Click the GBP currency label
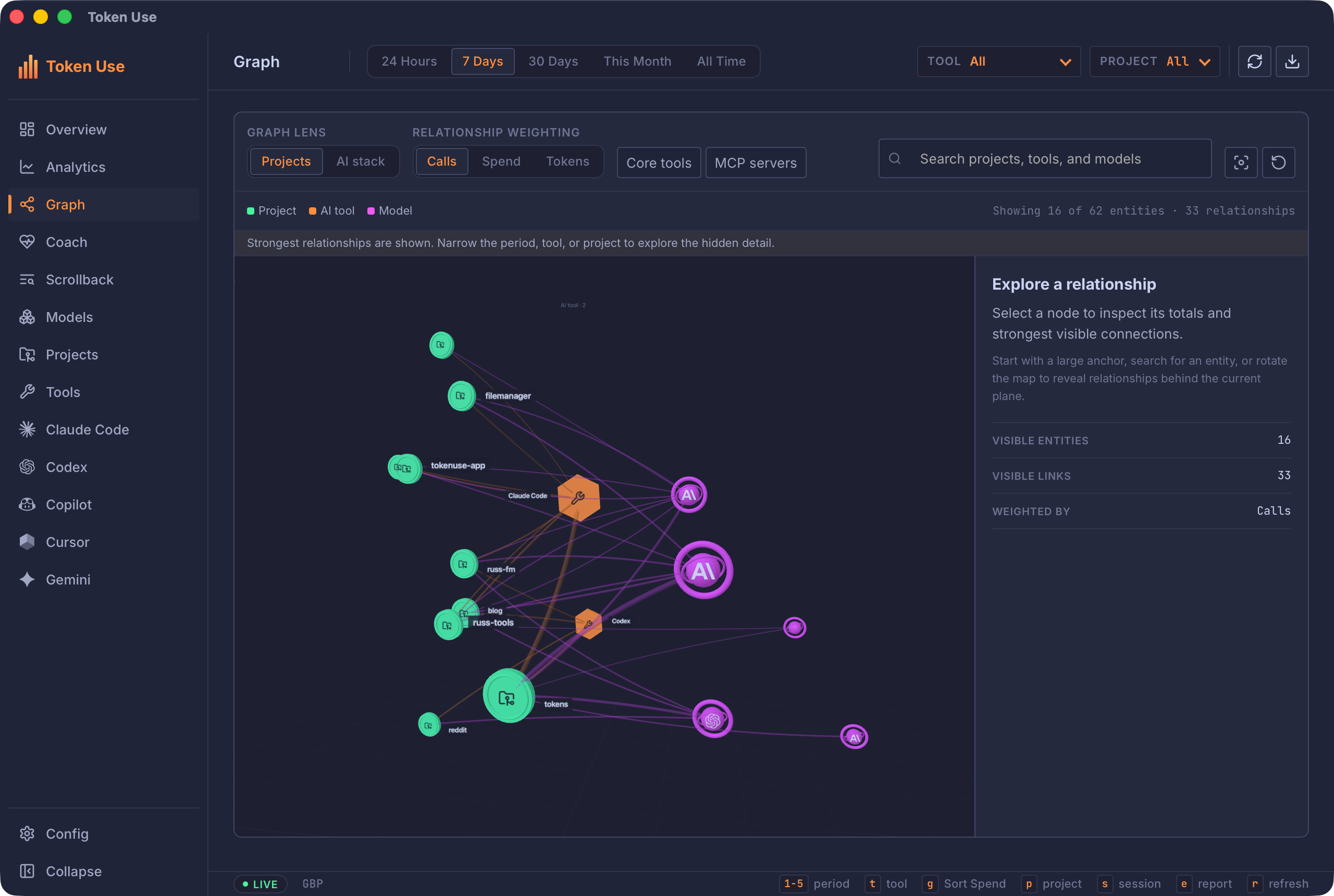The width and height of the screenshot is (1334, 896). pyautogui.click(x=312, y=883)
